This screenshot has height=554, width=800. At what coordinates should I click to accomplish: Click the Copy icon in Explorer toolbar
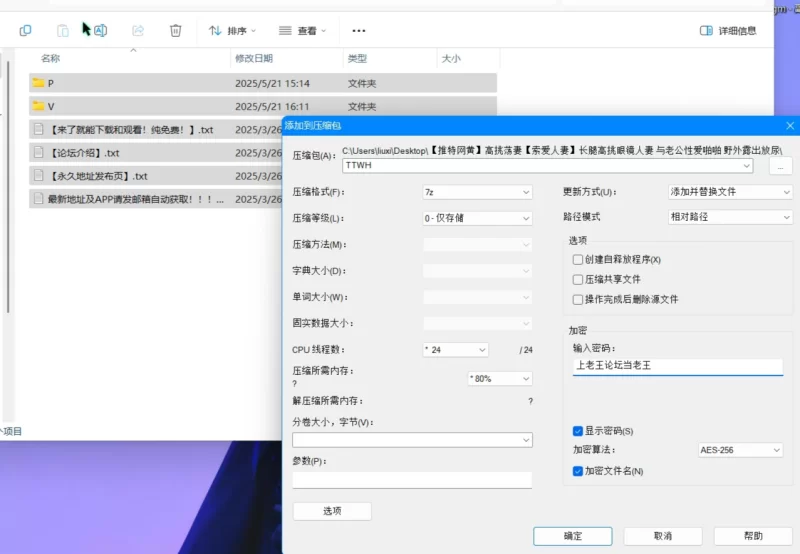[25, 31]
